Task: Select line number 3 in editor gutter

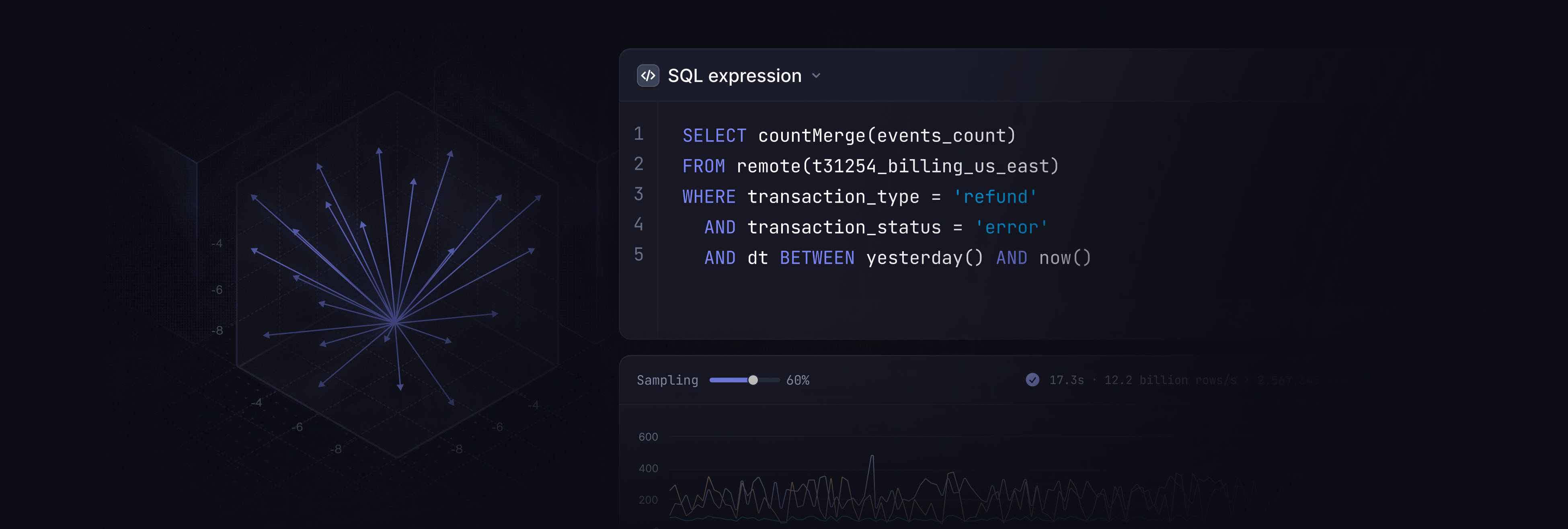Action: (638, 194)
